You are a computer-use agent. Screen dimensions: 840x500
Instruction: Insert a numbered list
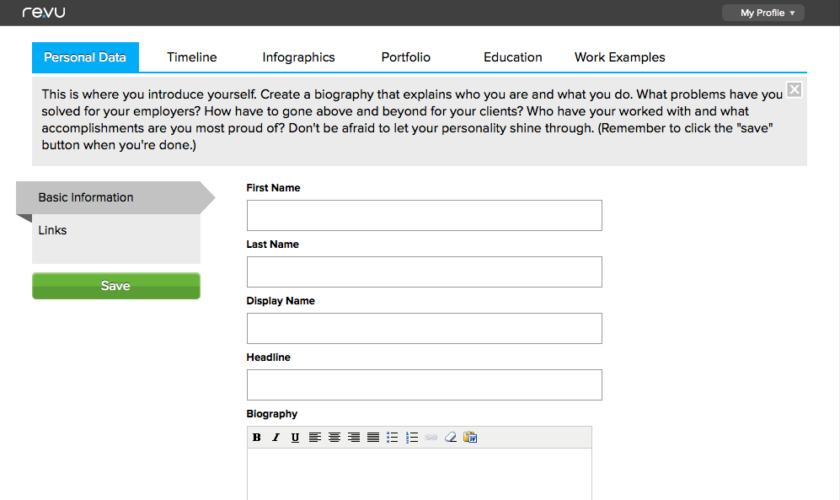(412, 438)
